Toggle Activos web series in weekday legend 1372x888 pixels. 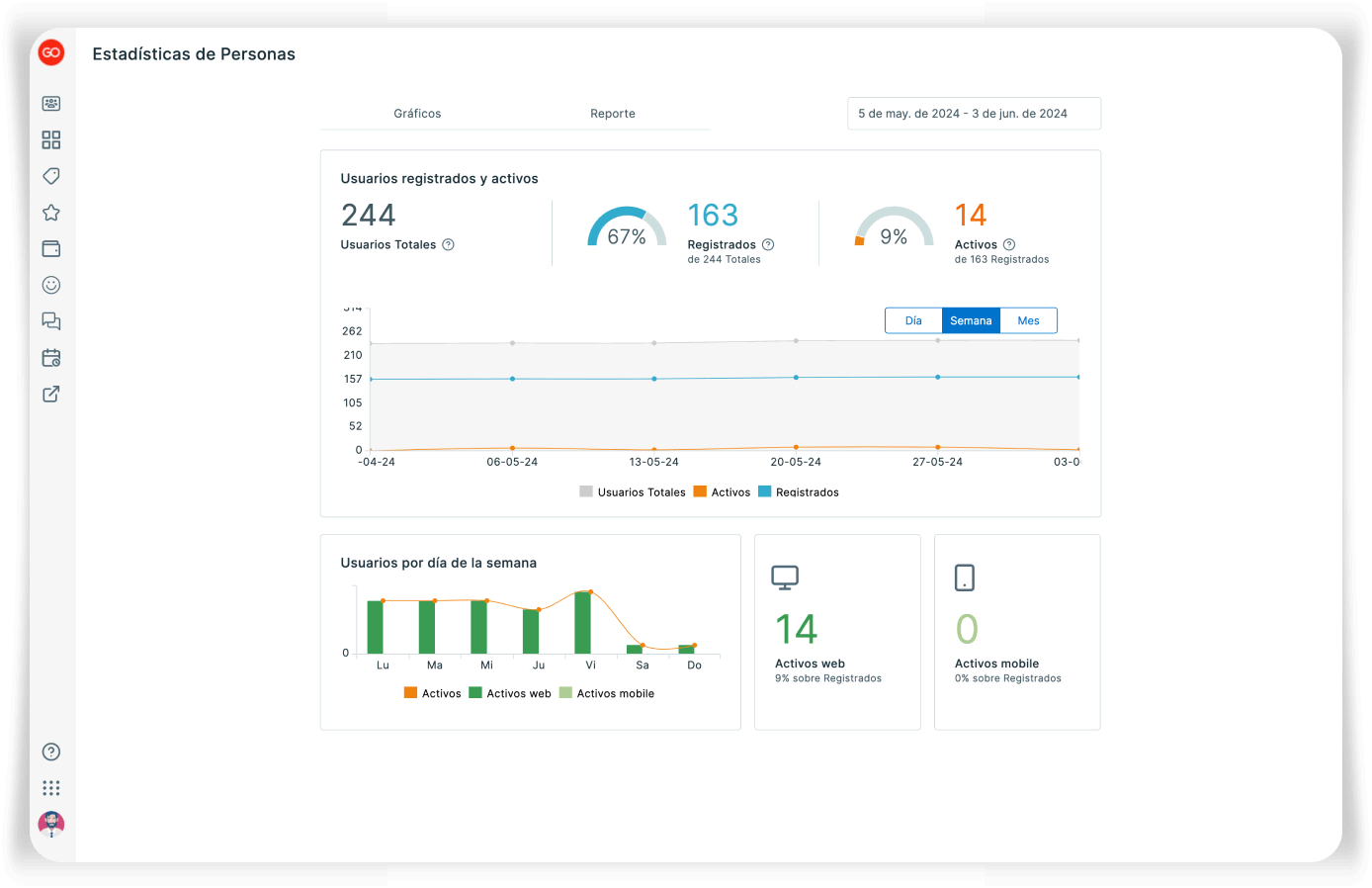[510, 694]
